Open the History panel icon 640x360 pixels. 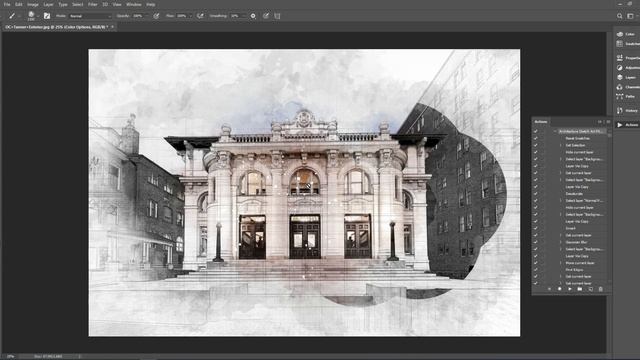620,111
